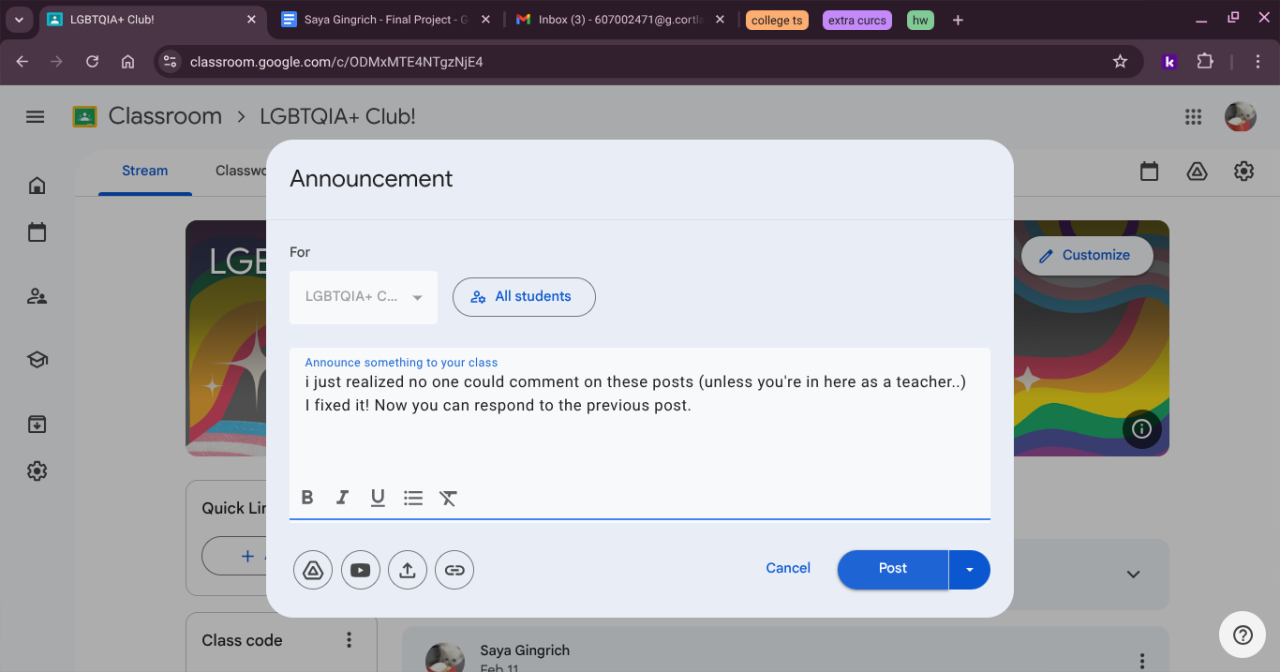Open the Google apps grid
The height and width of the screenshot is (672, 1280).
click(x=1193, y=117)
